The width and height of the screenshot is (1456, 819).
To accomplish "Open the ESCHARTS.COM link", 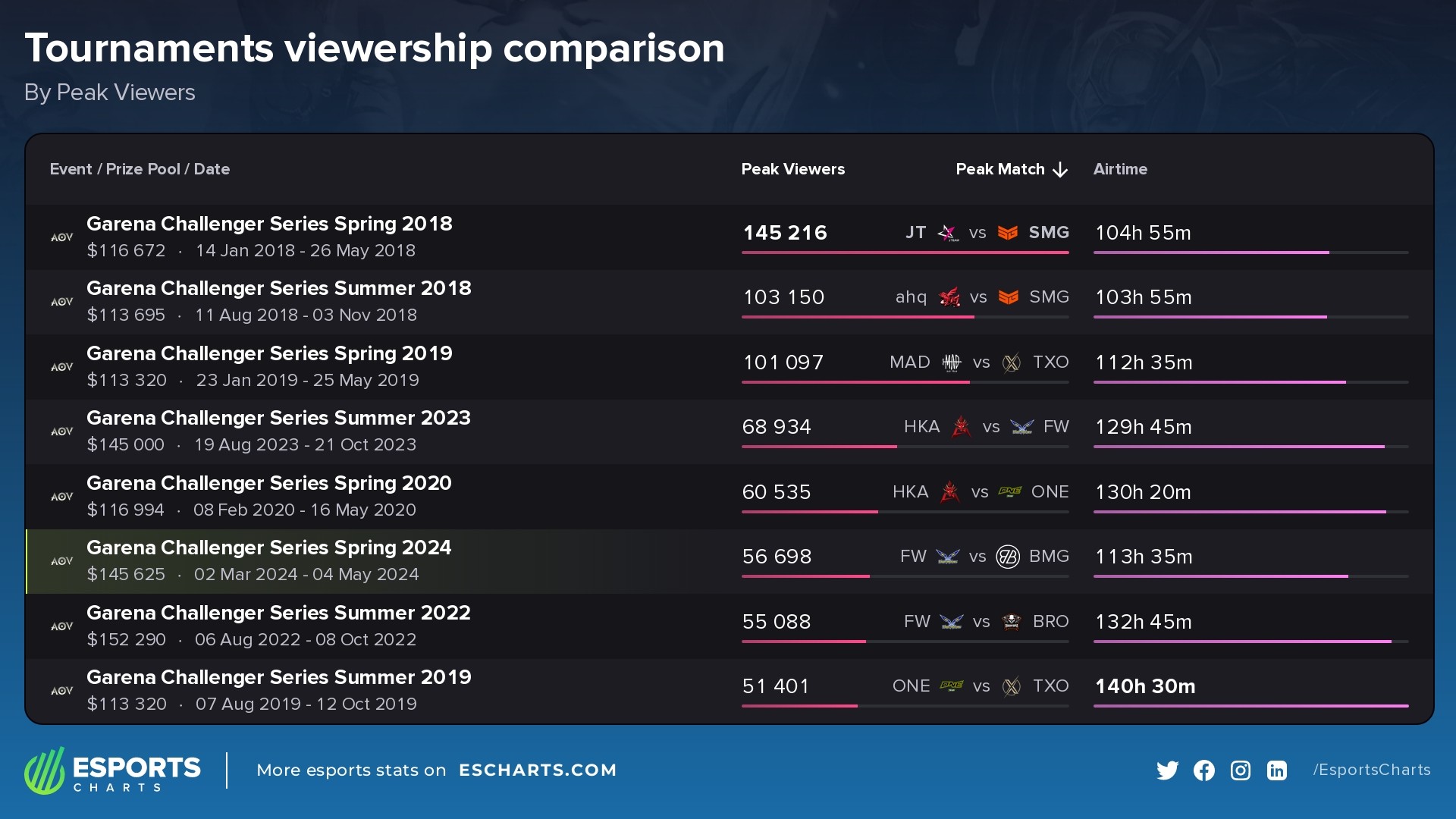I will pos(538,770).
